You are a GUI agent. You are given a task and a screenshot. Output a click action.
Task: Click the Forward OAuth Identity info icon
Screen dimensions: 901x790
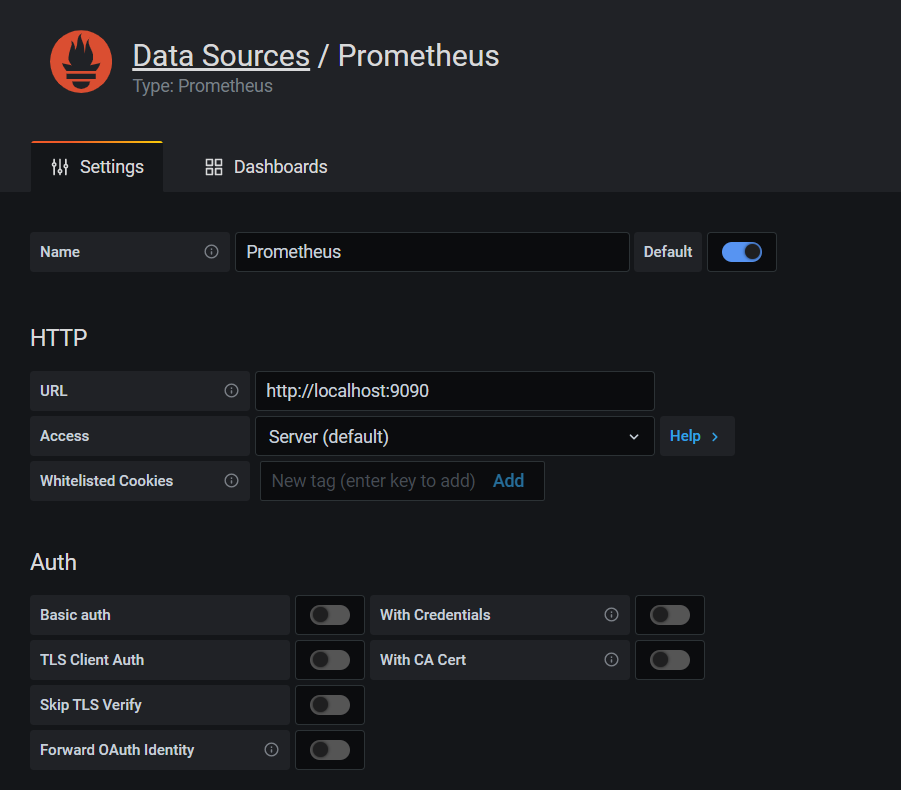271,750
